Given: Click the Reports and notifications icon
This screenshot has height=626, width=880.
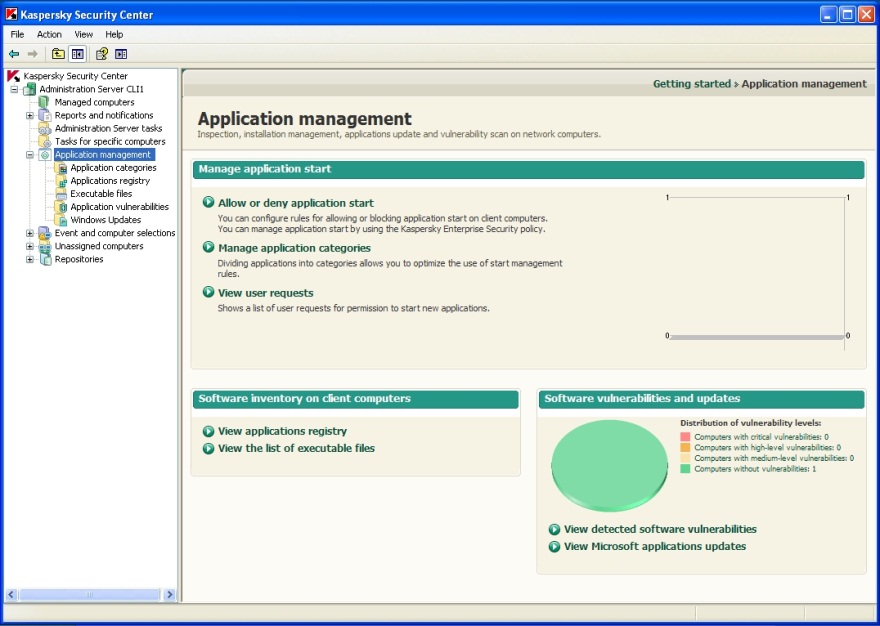Looking at the screenshot, I should (x=45, y=115).
